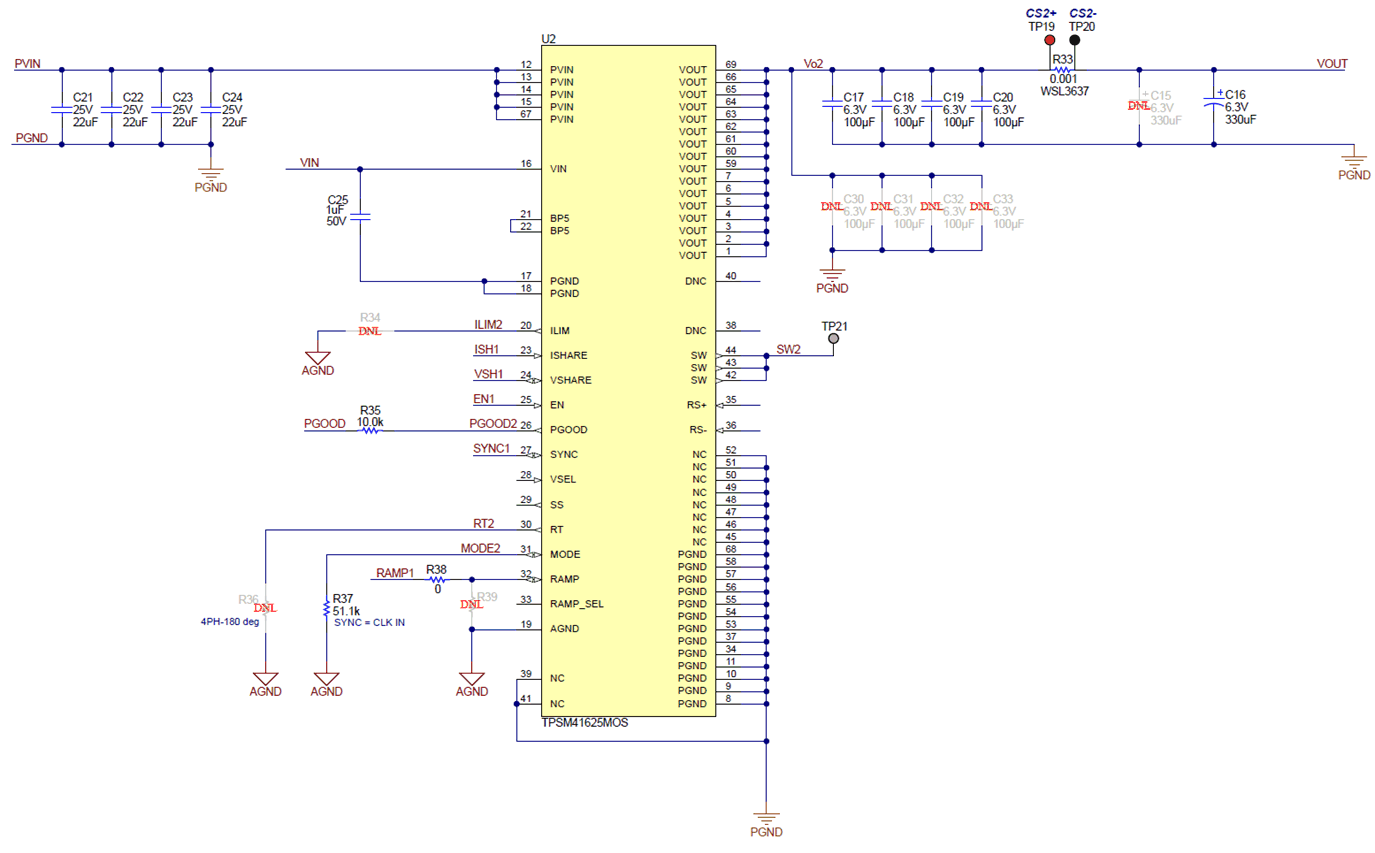The height and width of the screenshot is (853, 1375).
Task: Click the PGOOD net label left of R35
Action: [x=324, y=424]
